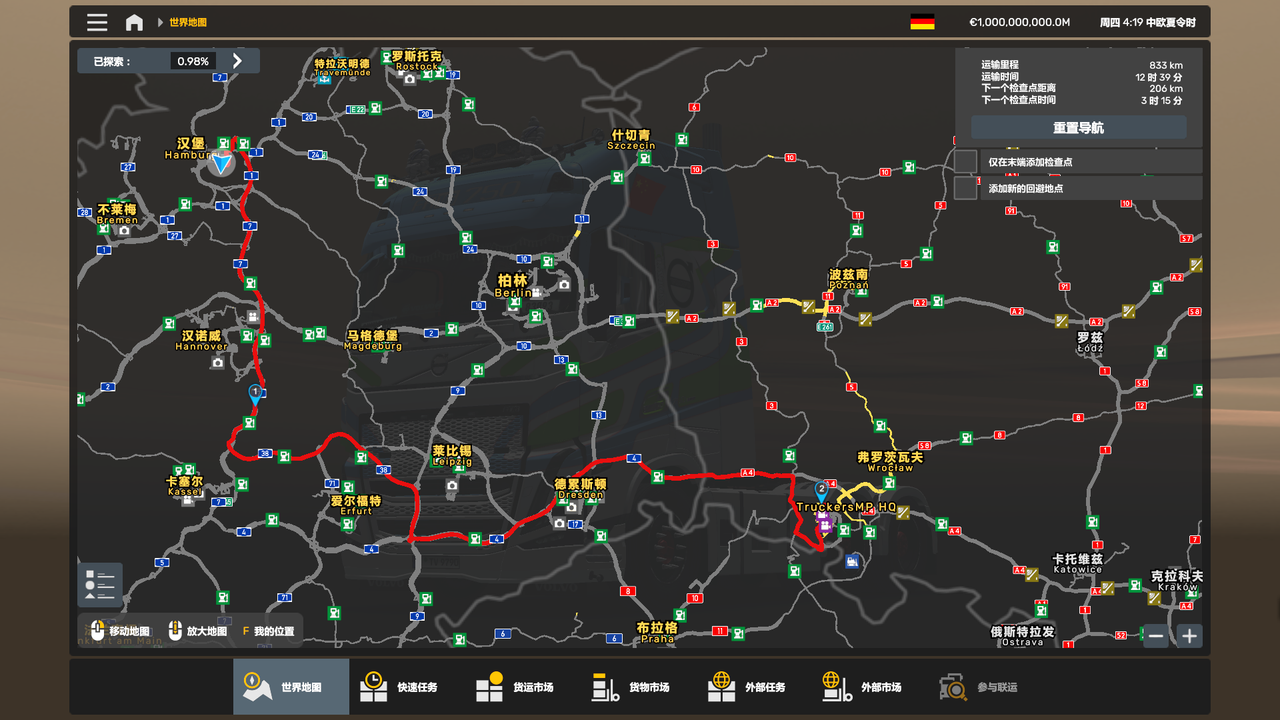Zoom out the map with minus button
Image resolution: width=1280 pixels, height=720 pixels.
pyautogui.click(x=1156, y=635)
